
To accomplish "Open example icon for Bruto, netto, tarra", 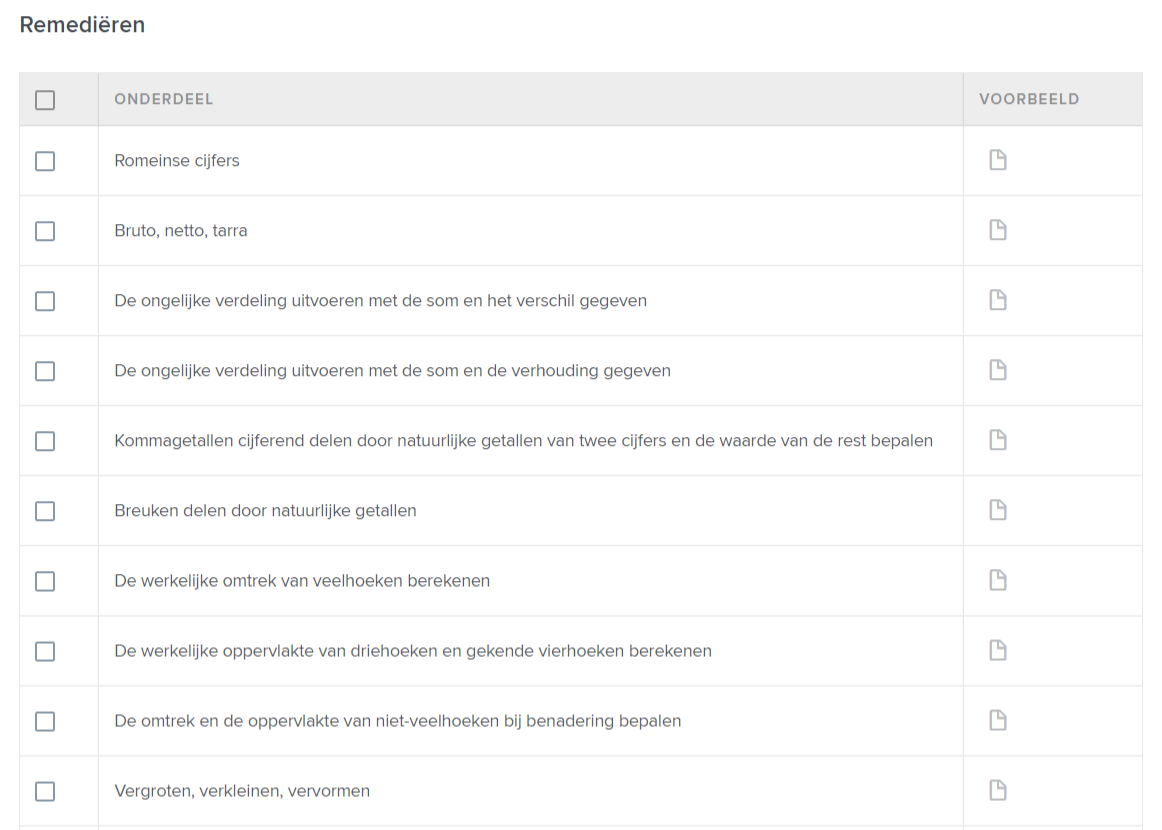I will (997, 230).
